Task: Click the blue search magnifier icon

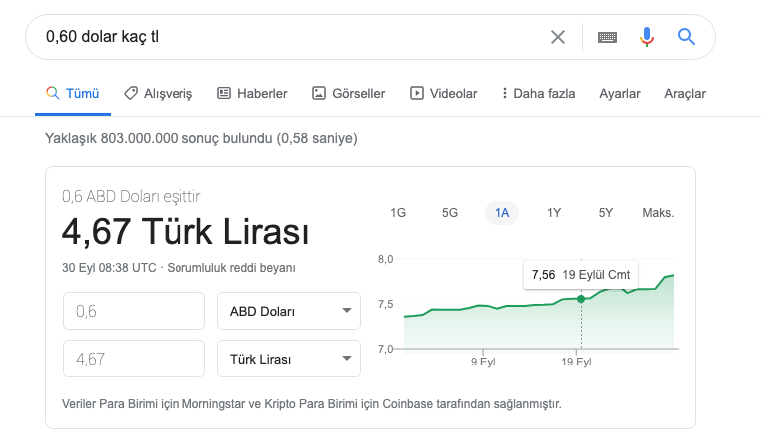Action: tap(686, 36)
